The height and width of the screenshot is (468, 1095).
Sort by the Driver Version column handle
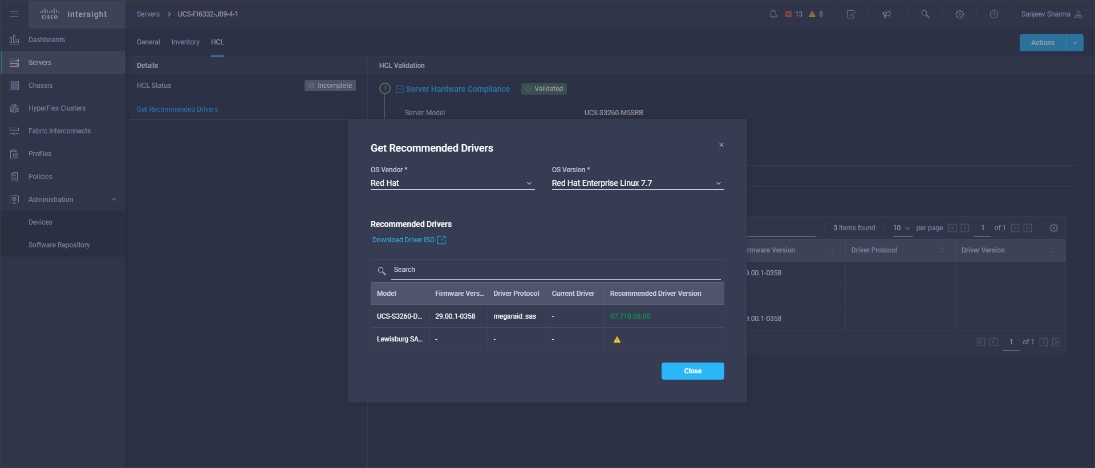[1052, 250]
